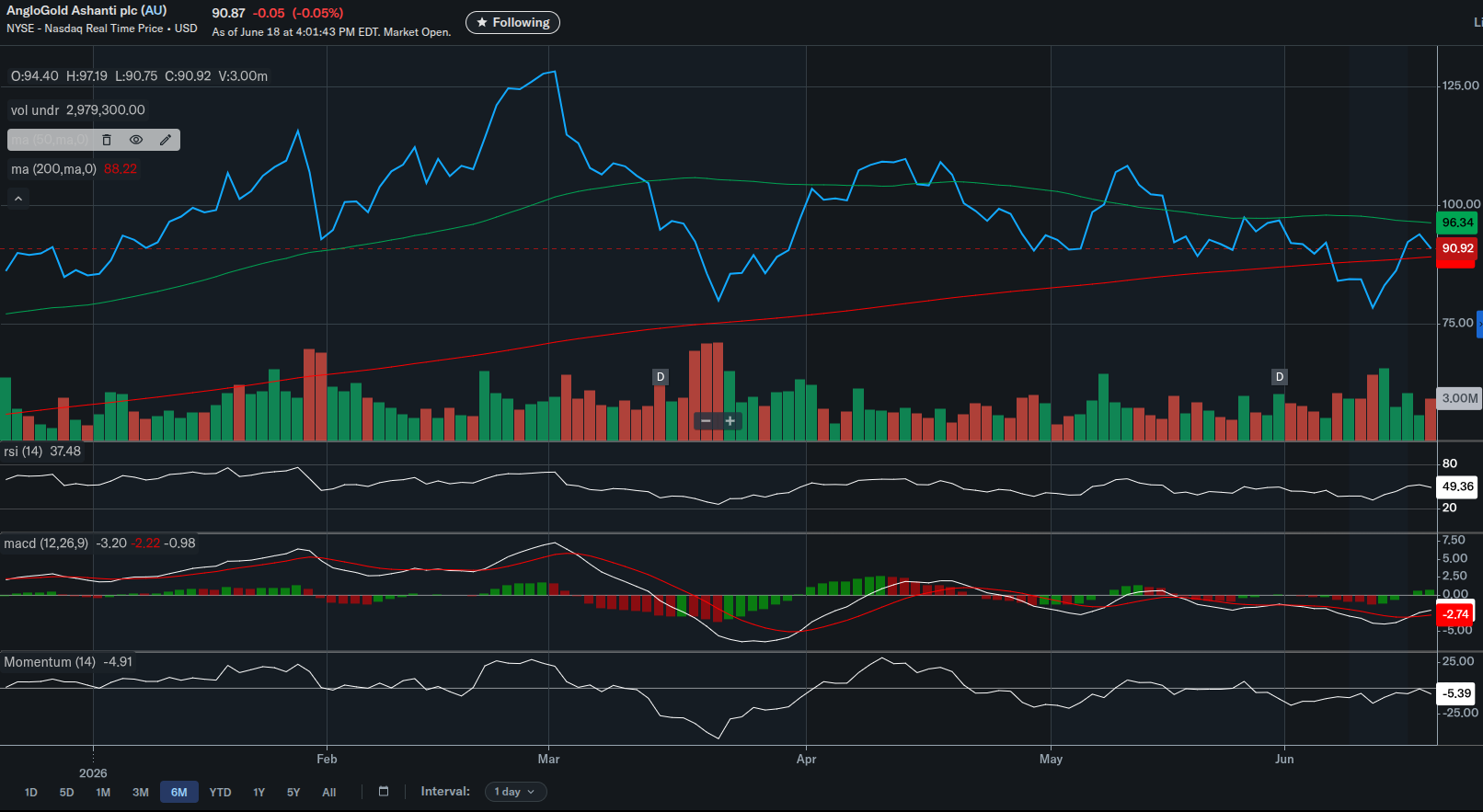Select the macd (12,26,9) indicator label
The width and height of the screenshot is (1483, 812).
point(46,543)
